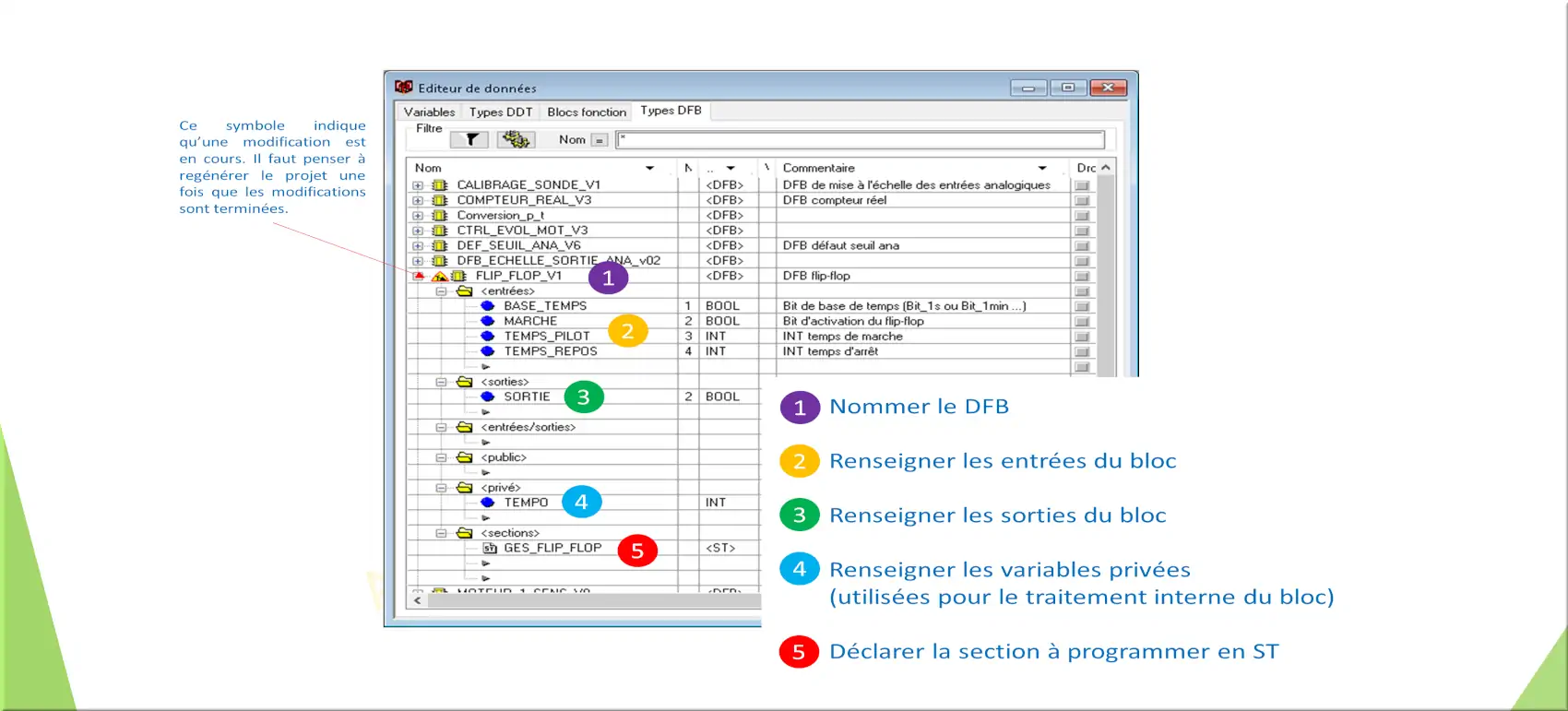This screenshot has width=1568, height=711.
Task: Click the filter name input field
Action: [860, 140]
